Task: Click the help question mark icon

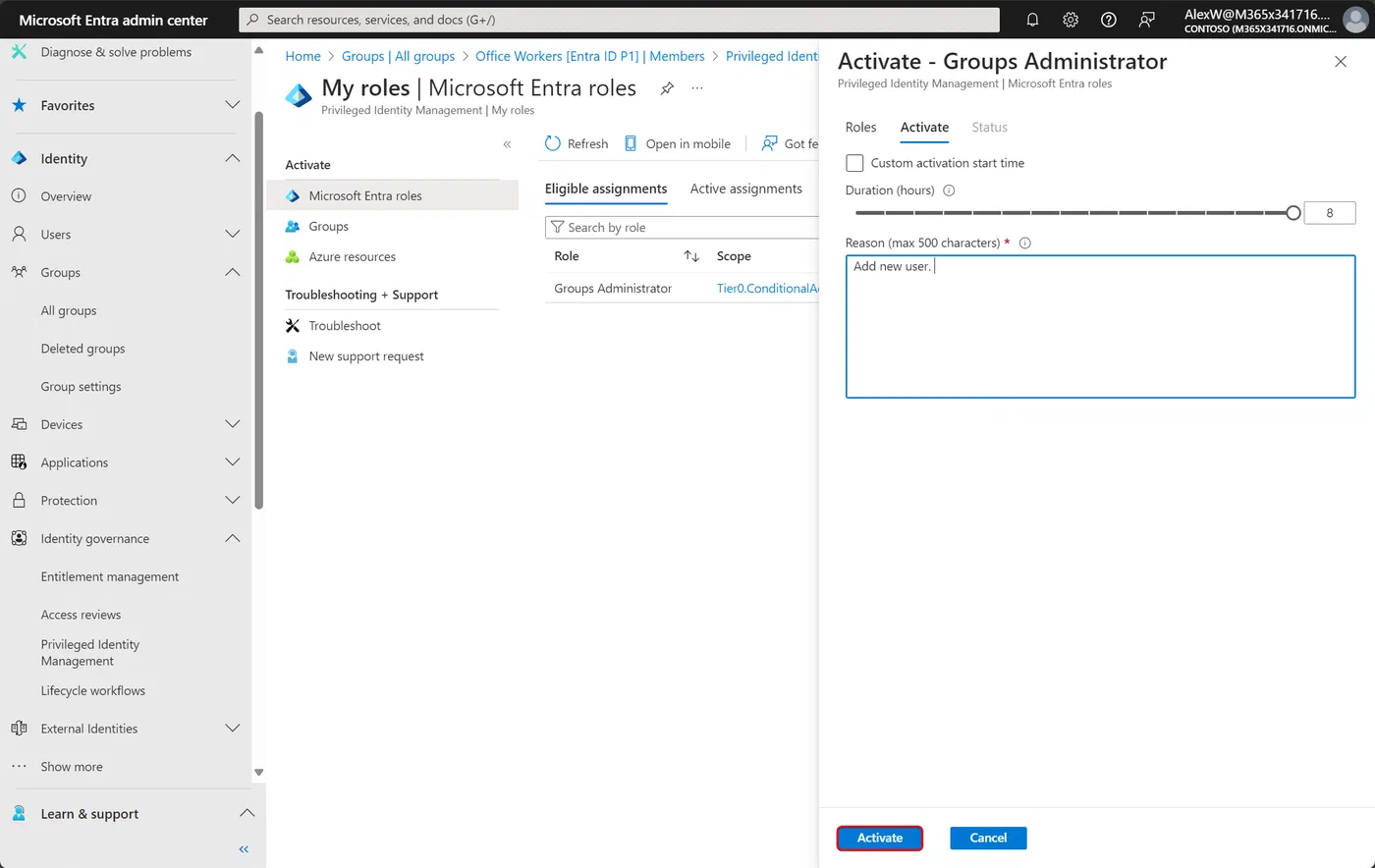Action: [x=1109, y=20]
